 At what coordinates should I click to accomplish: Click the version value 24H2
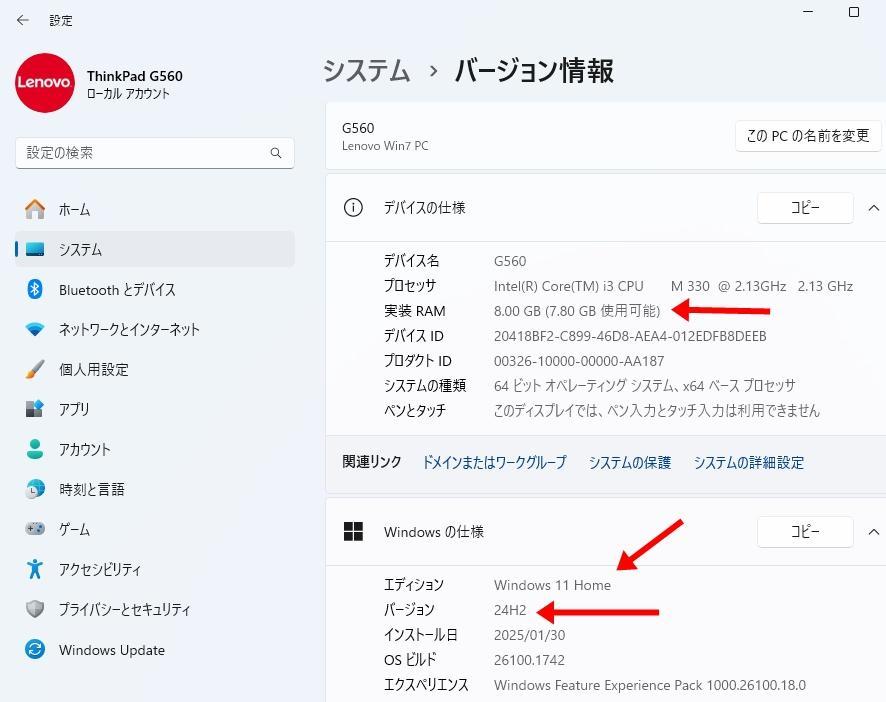[x=510, y=610]
